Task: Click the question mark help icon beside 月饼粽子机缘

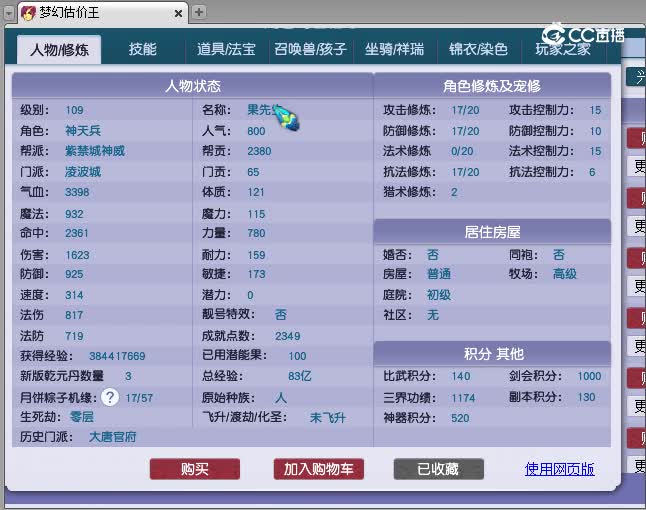Action: point(110,398)
